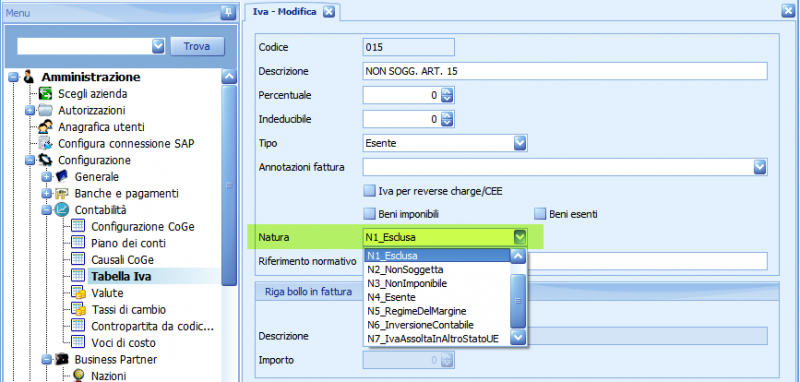Close the main window panel
Image resolution: width=800 pixels, height=382 pixels.
point(788,11)
